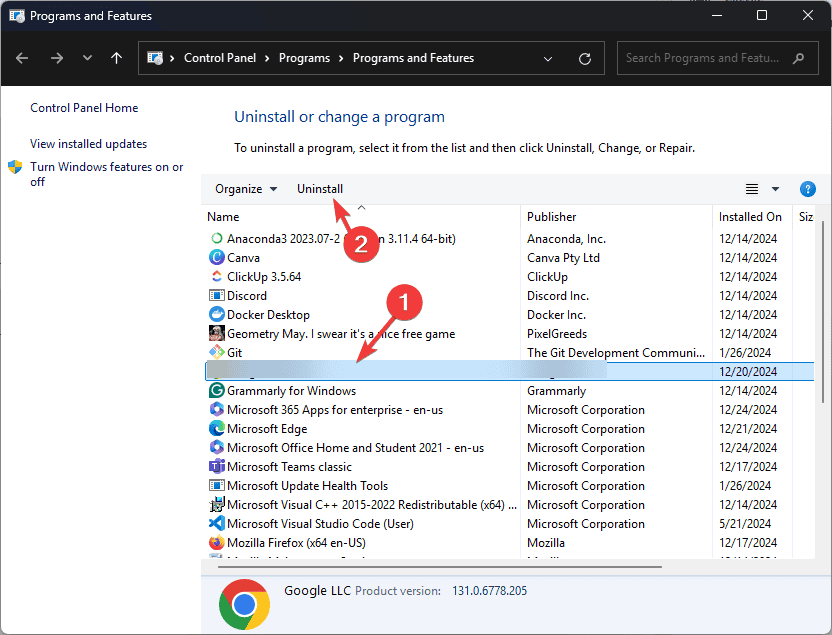Select the Visual C++ Redistributable icon
The image size is (832, 635).
click(x=216, y=504)
